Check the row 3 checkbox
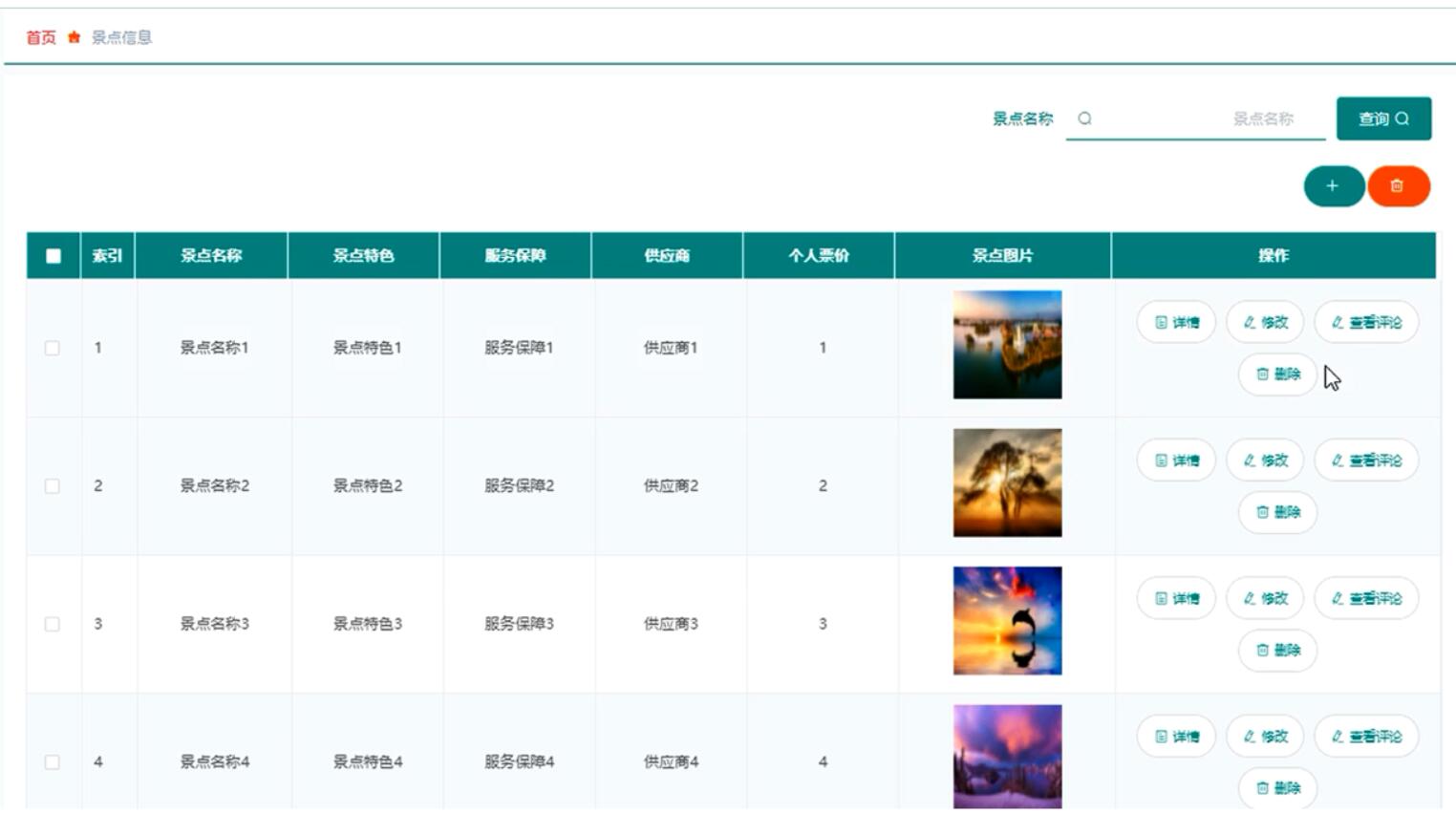This screenshot has width=1456, height=814. pyautogui.click(x=53, y=624)
